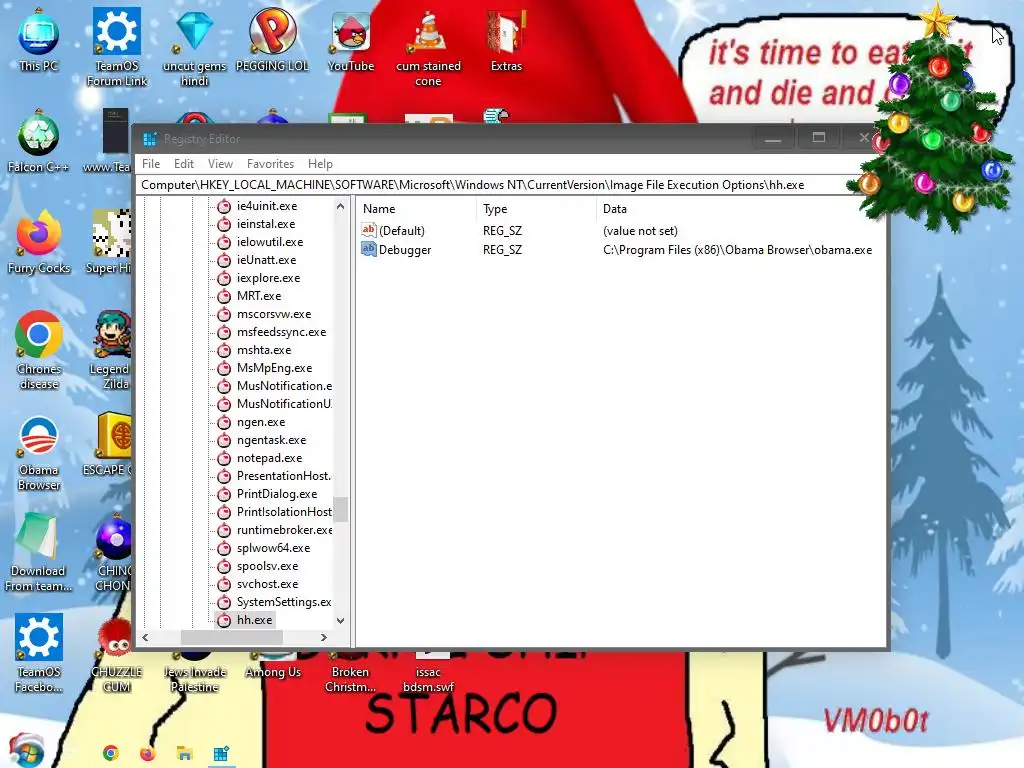Open Firefox from the taskbar
The image size is (1024, 768).
(148, 753)
